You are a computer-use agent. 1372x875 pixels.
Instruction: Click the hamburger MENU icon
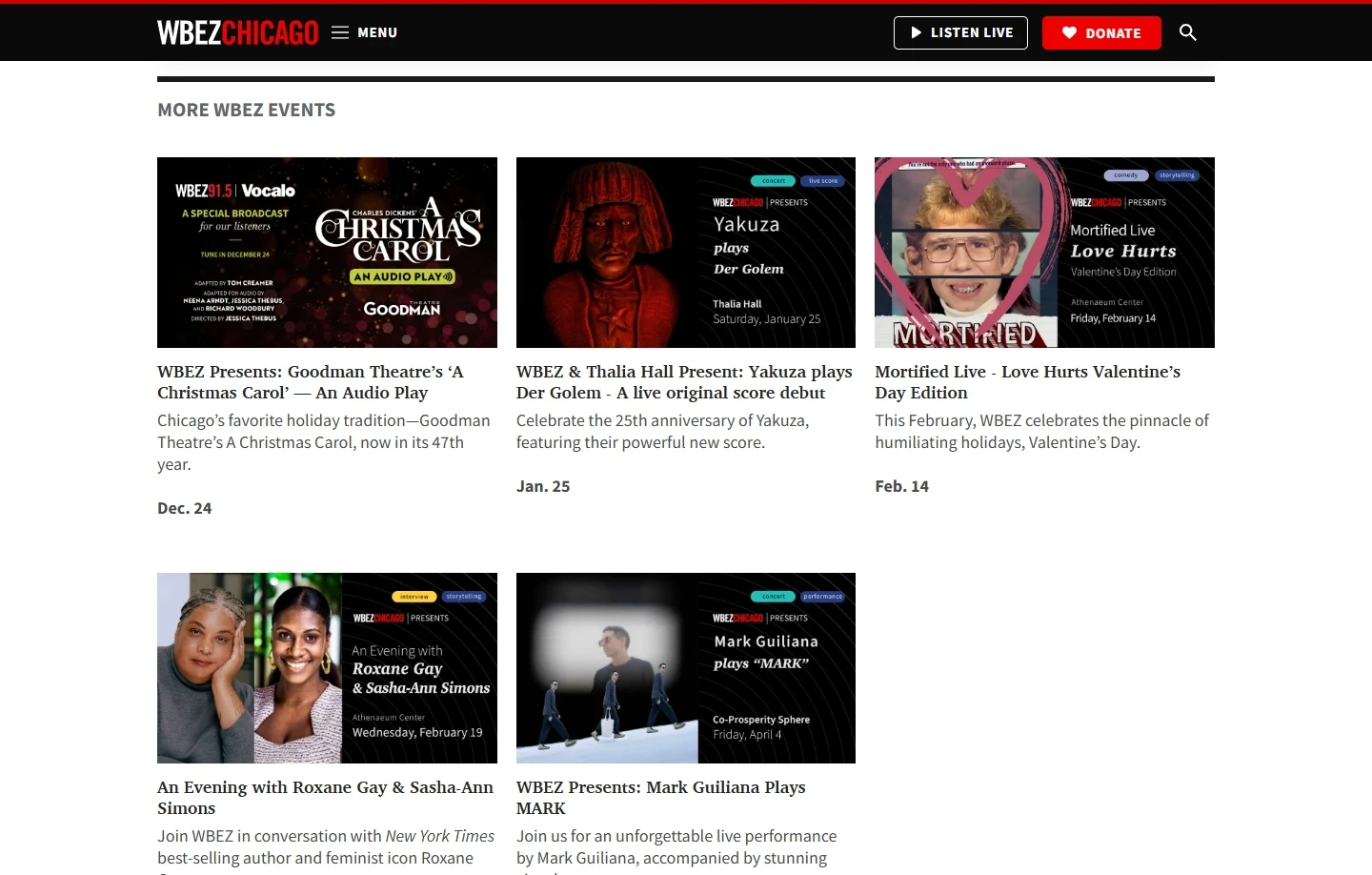click(x=339, y=31)
